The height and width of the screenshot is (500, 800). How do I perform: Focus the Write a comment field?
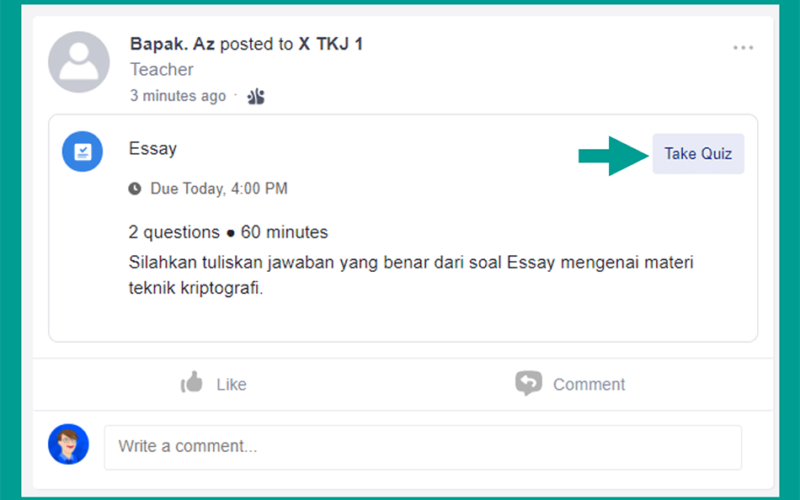tap(423, 447)
